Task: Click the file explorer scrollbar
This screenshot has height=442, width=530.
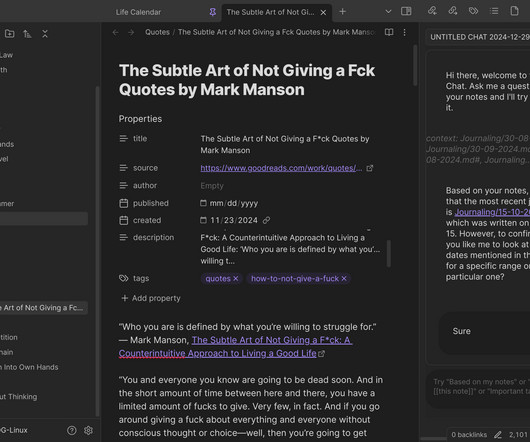Action: pyautogui.click(x=98, y=252)
